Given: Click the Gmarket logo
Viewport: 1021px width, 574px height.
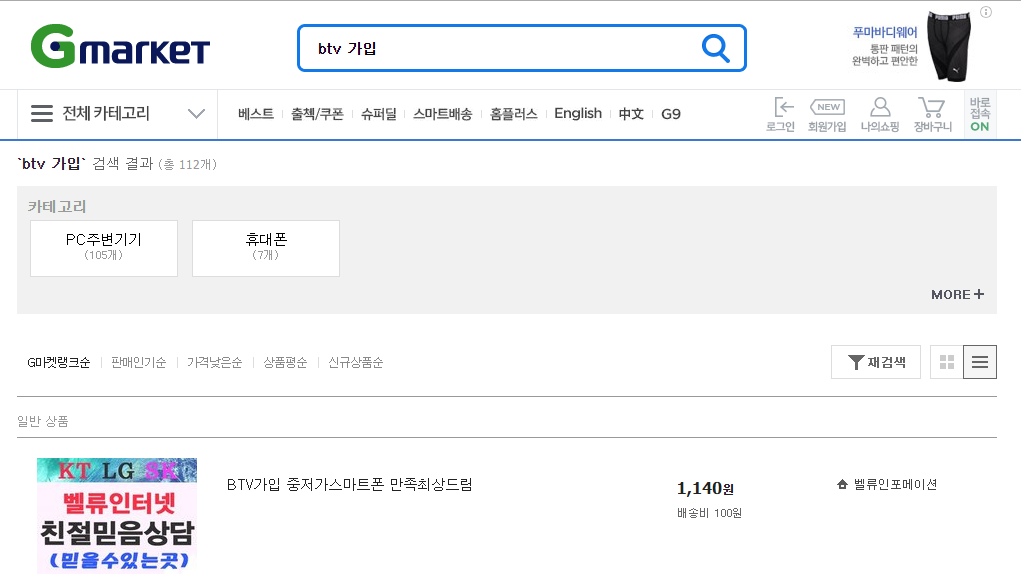Looking at the screenshot, I should (x=120, y=46).
